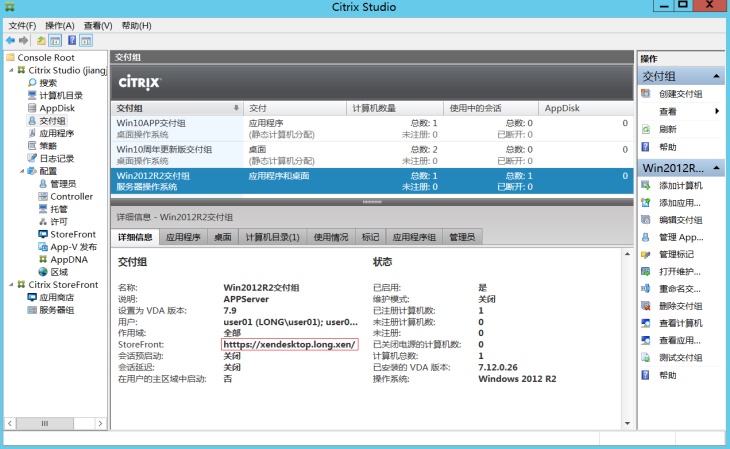The image size is (730, 449).
Task: Select the AppDisk node icon in tree
Action: click(32, 108)
